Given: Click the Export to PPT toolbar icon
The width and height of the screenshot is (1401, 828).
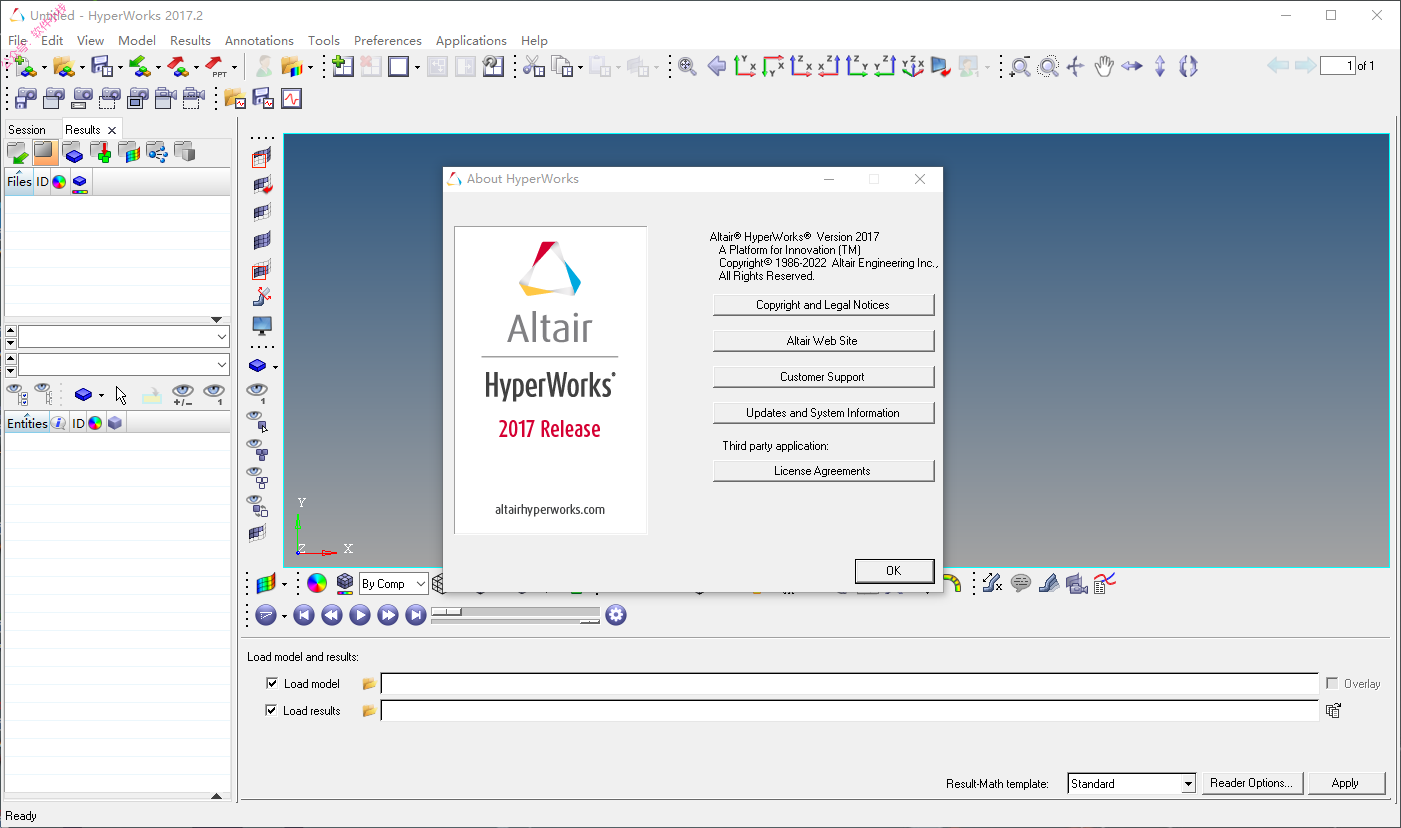Looking at the screenshot, I should coord(216,67).
